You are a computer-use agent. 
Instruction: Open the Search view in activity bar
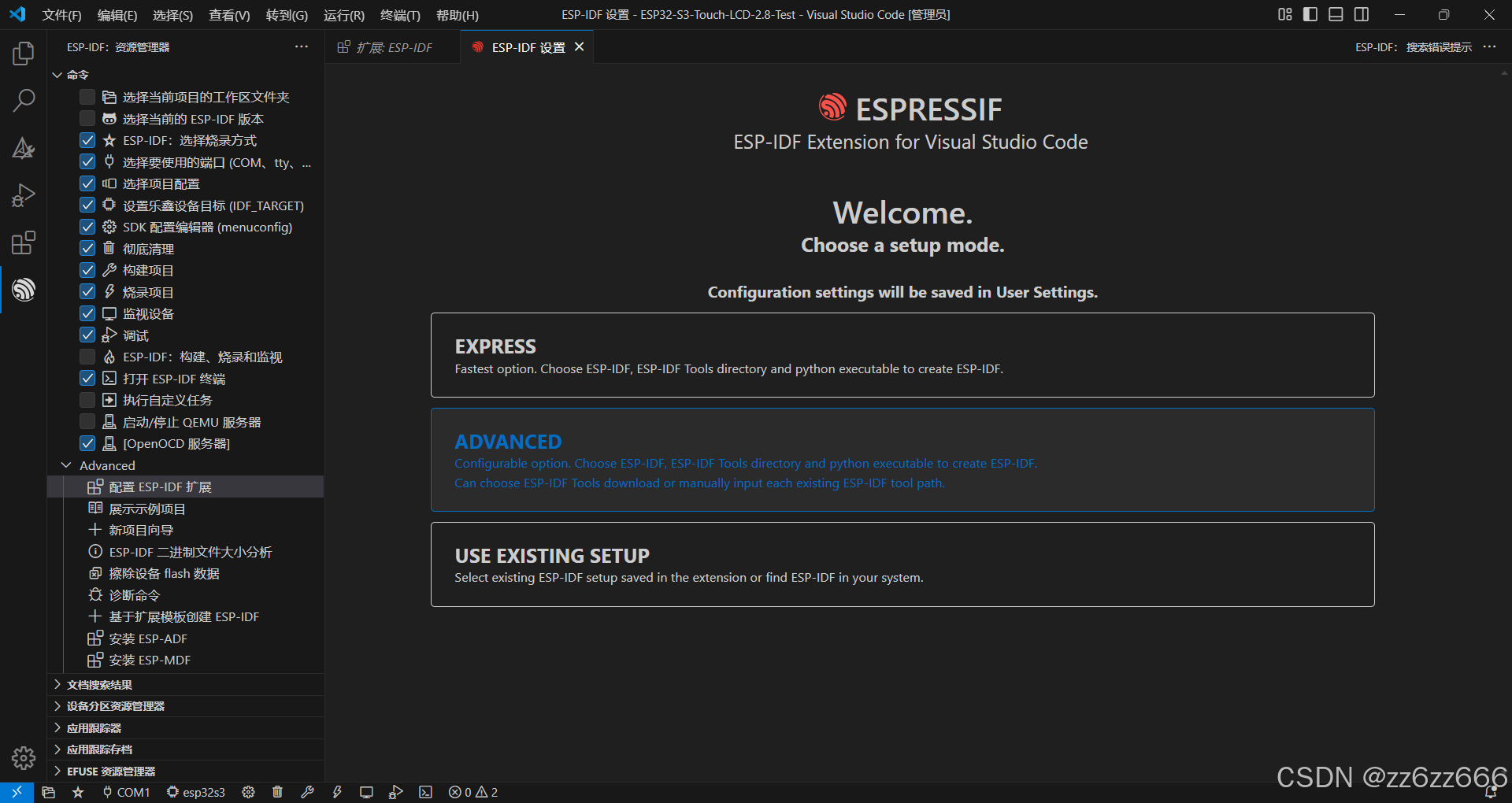point(24,101)
